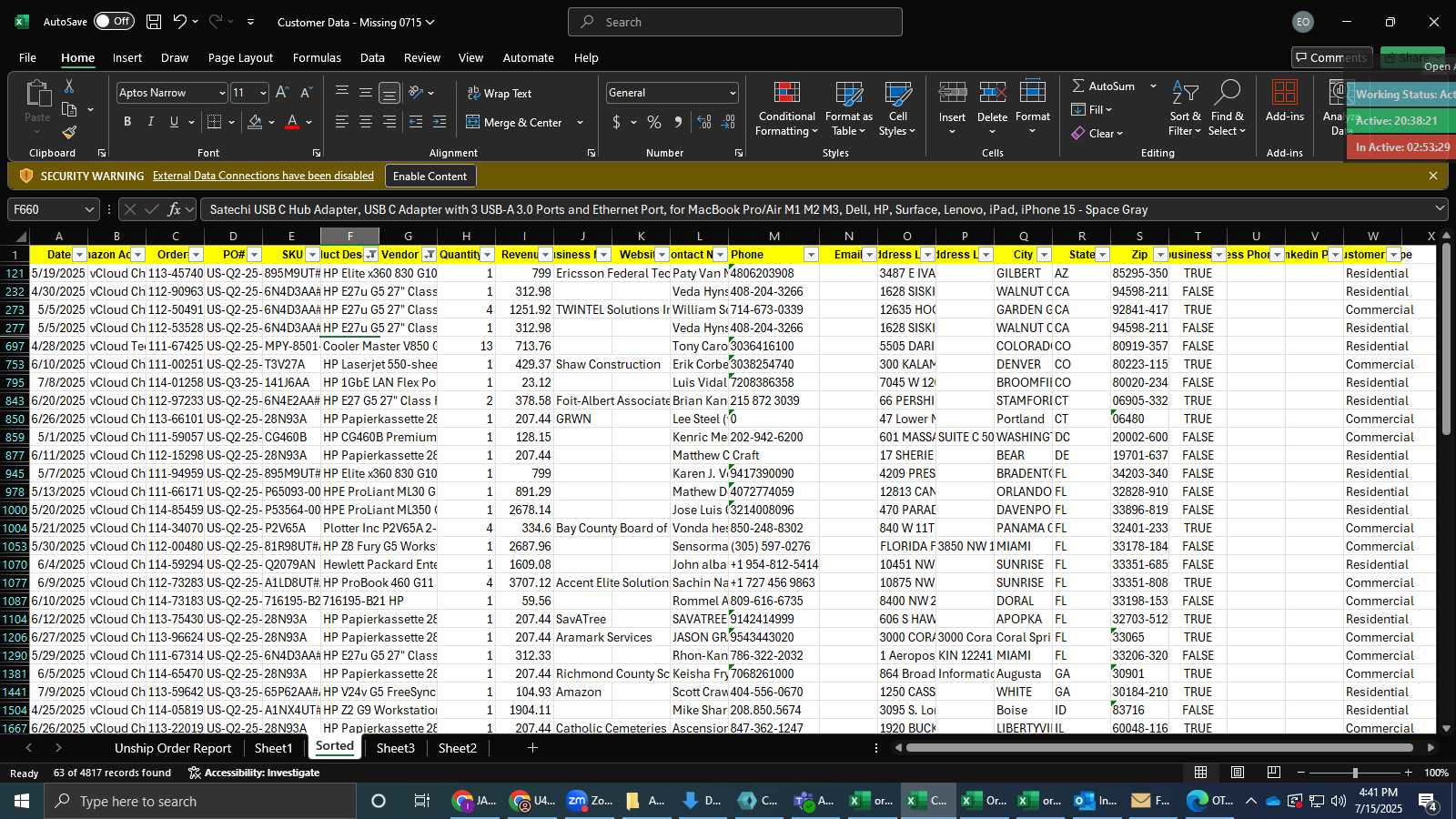Click inside the formula bar text
Screen dimensions: 1456x819
pos(679,209)
